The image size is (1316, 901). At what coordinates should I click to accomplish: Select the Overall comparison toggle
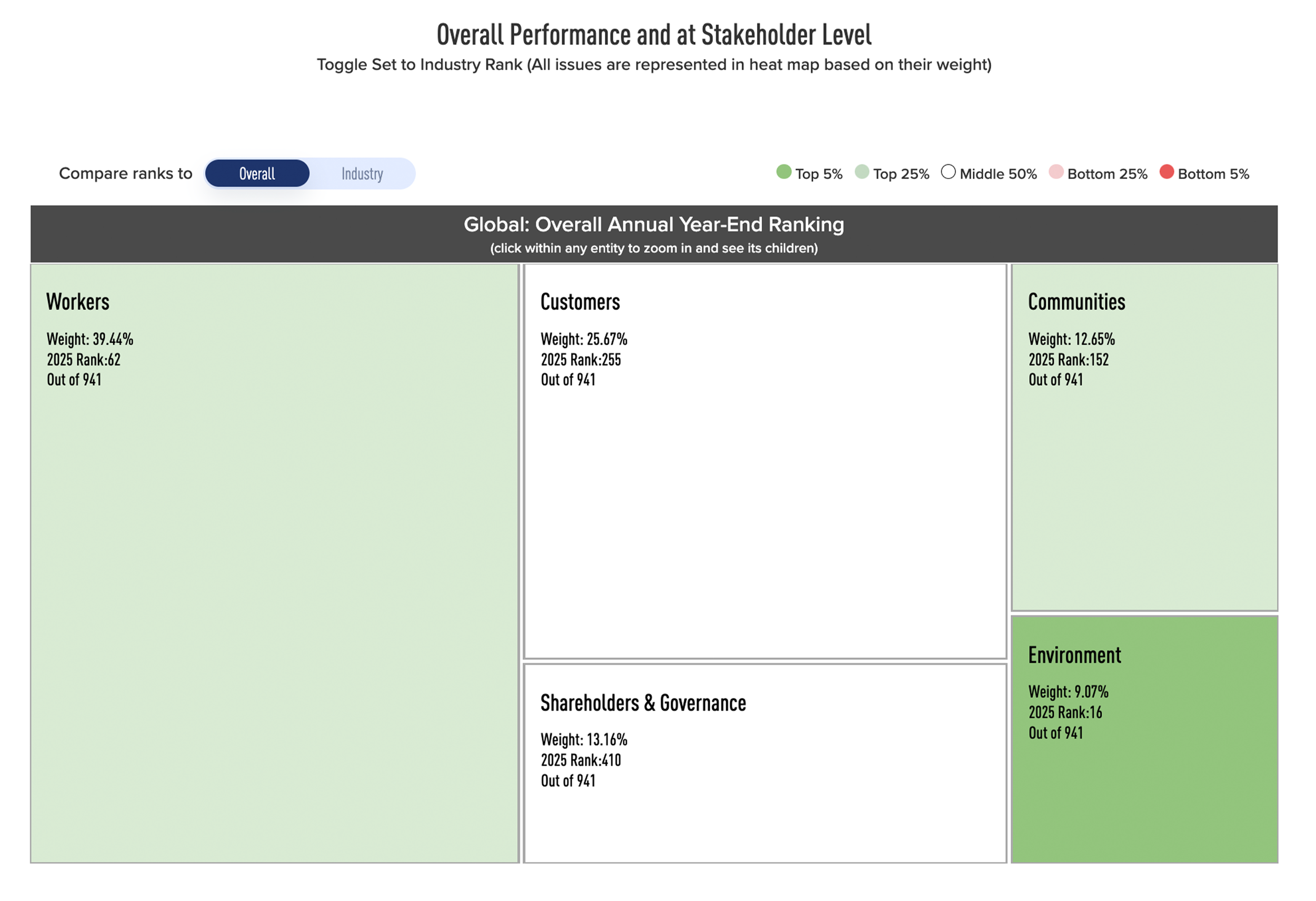click(x=257, y=174)
